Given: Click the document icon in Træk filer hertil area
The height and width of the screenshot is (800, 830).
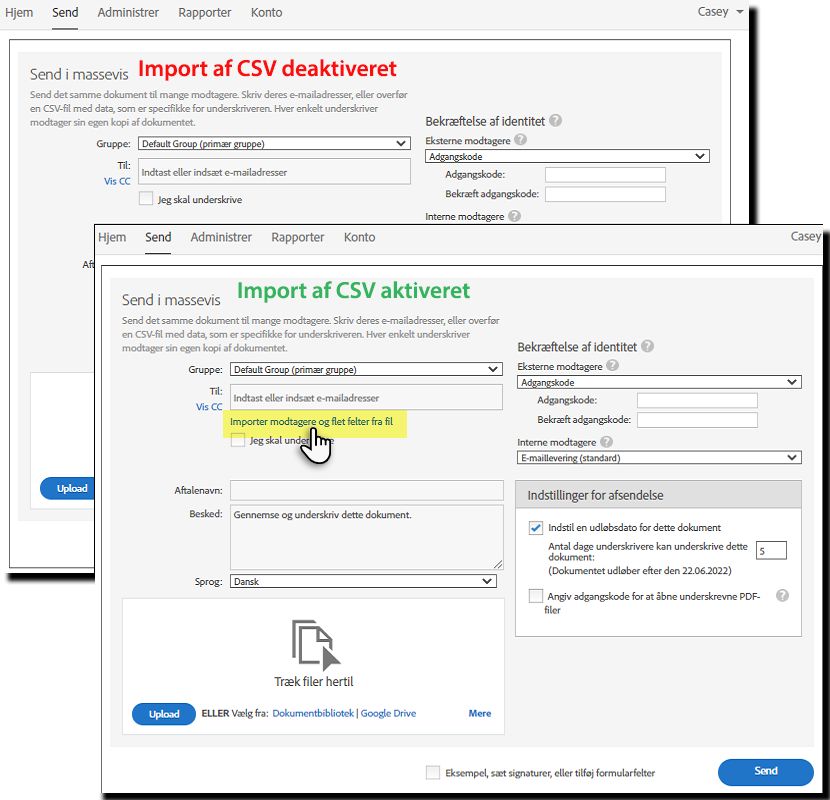Looking at the screenshot, I should pyautogui.click(x=313, y=645).
